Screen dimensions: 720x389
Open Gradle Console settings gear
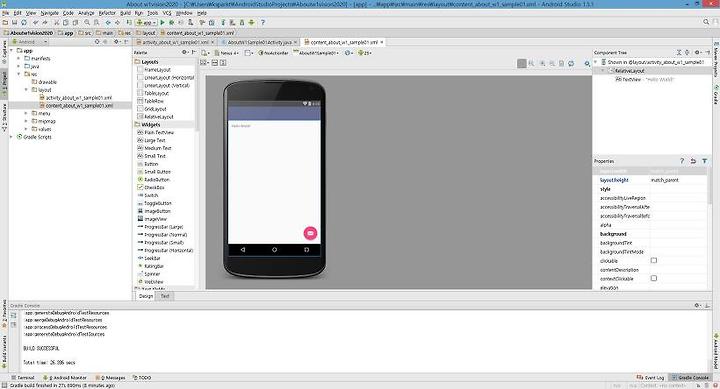697,305
